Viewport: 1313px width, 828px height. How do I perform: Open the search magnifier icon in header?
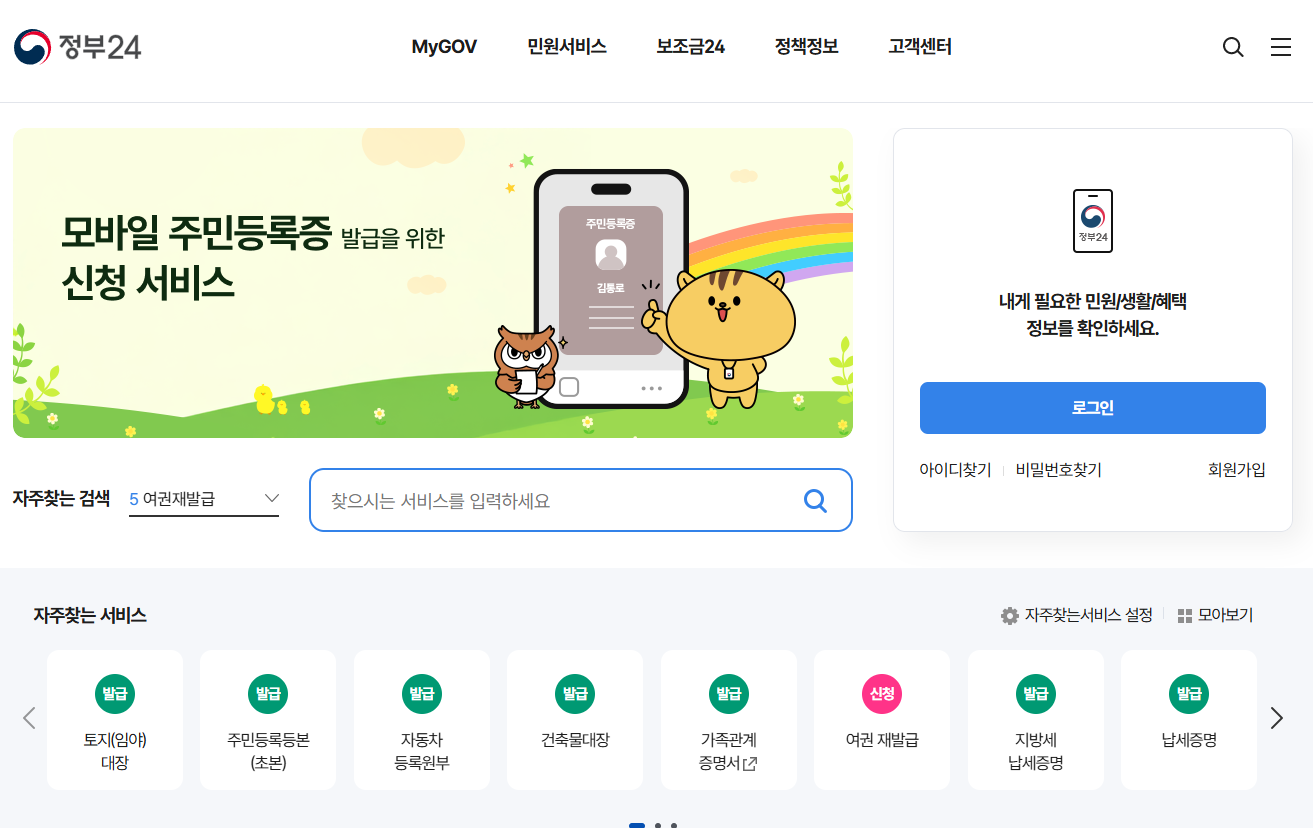1233,47
